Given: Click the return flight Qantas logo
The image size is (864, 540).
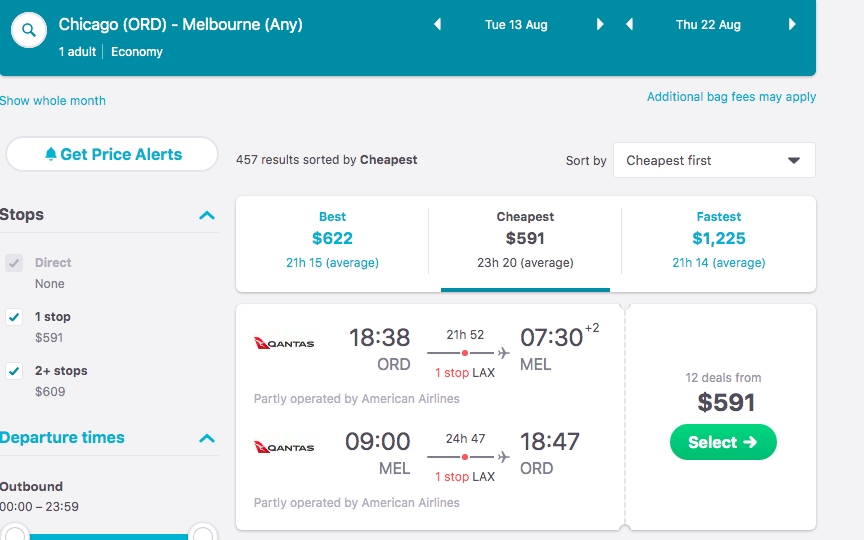Looking at the screenshot, I should pos(284,448).
